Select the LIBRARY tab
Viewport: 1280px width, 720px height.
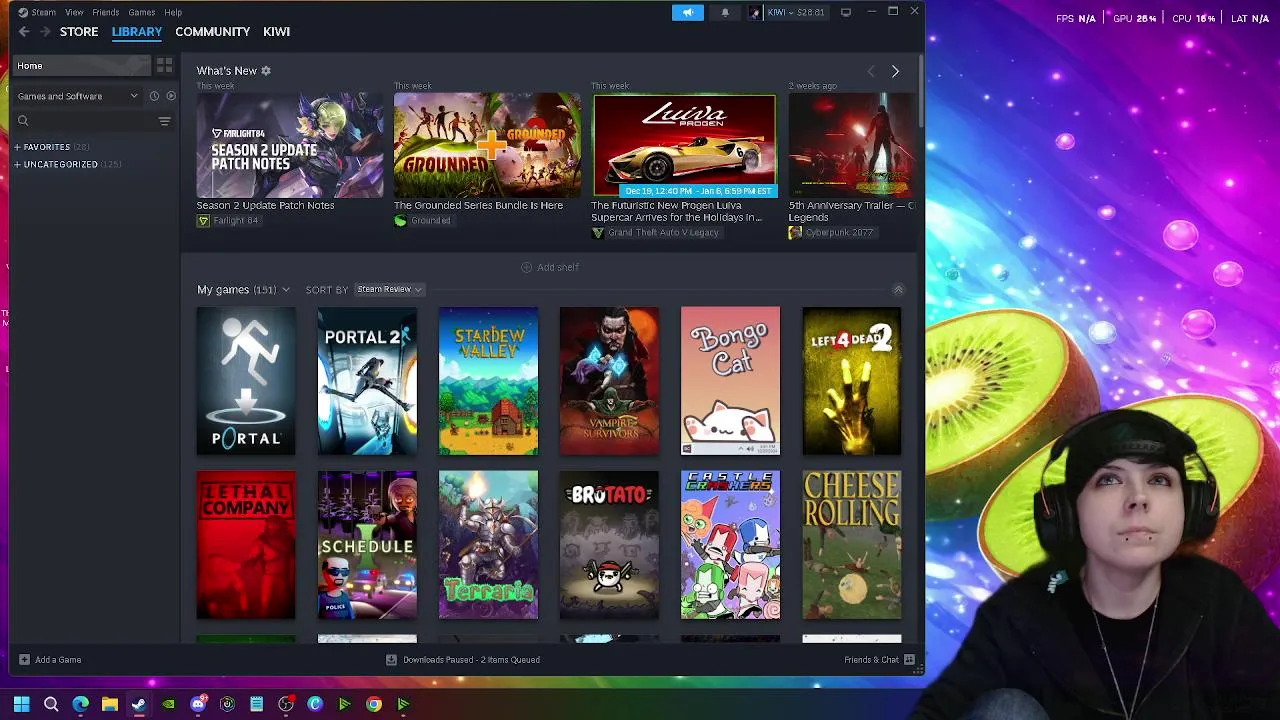pos(137,32)
